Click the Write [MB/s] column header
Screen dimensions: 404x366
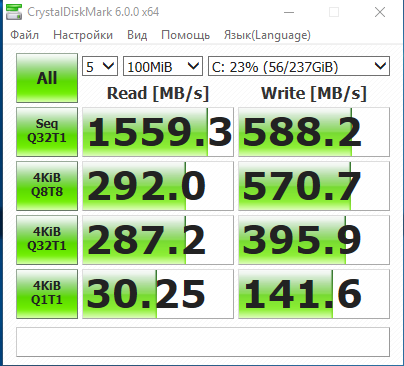point(314,93)
